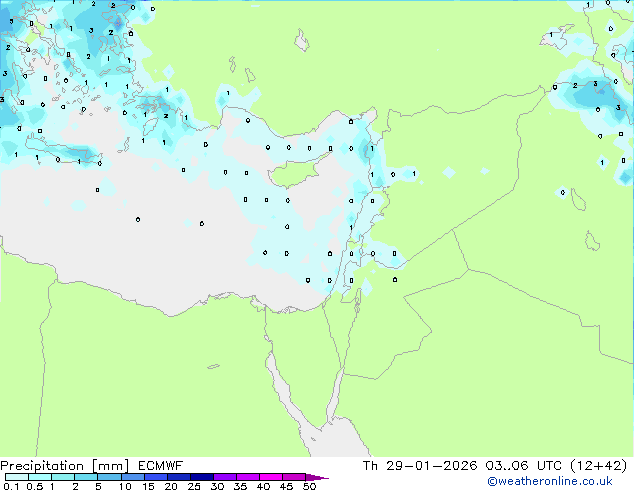Click the legend value "20"
The width and height of the screenshot is (634, 490).
pos(171,486)
